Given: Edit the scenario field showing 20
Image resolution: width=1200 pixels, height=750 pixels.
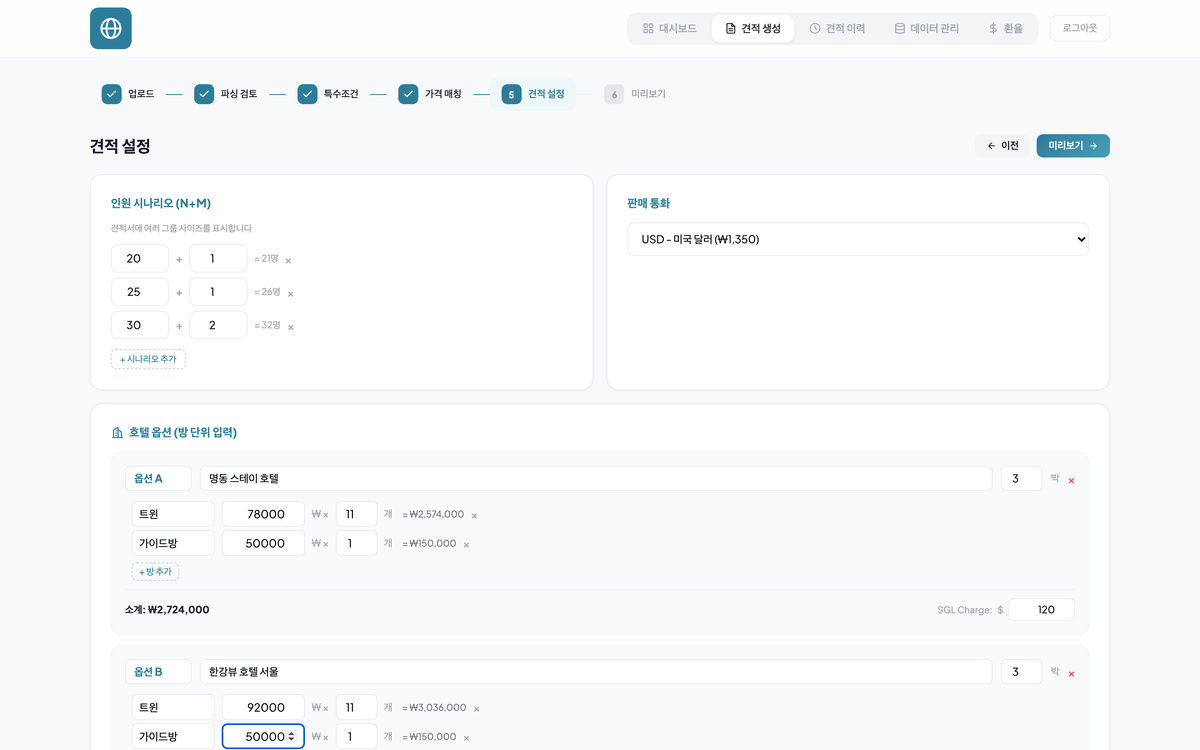Looking at the screenshot, I should (140, 259).
